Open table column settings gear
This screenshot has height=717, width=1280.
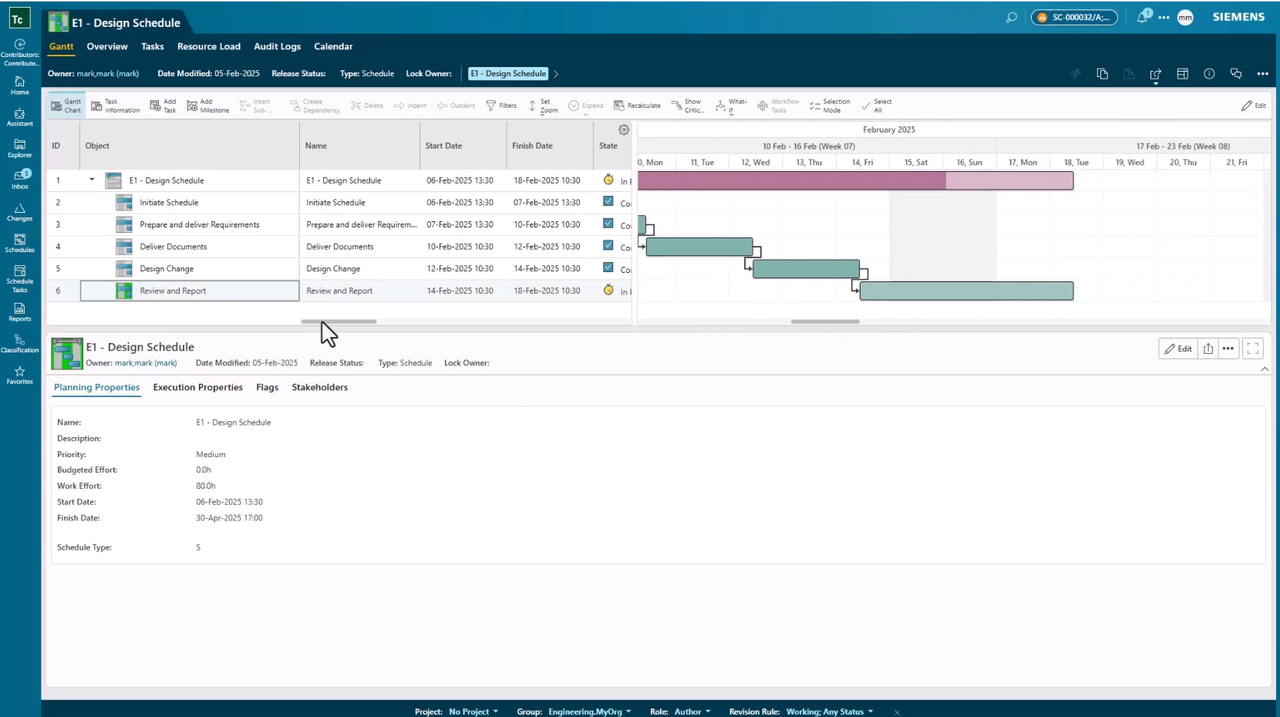point(624,130)
